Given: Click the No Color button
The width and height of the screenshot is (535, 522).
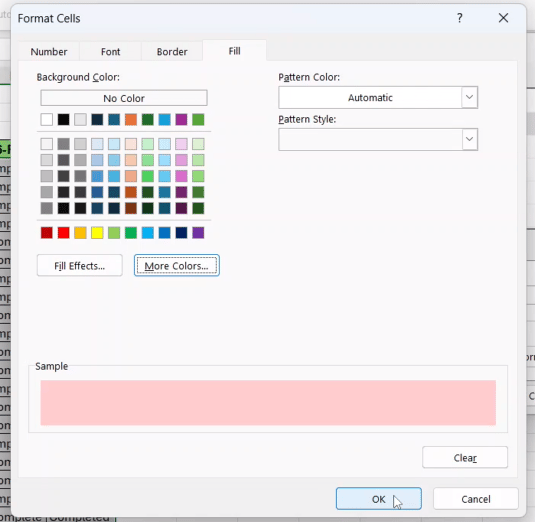Looking at the screenshot, I should pyautogui.click(x=124, y=98).
